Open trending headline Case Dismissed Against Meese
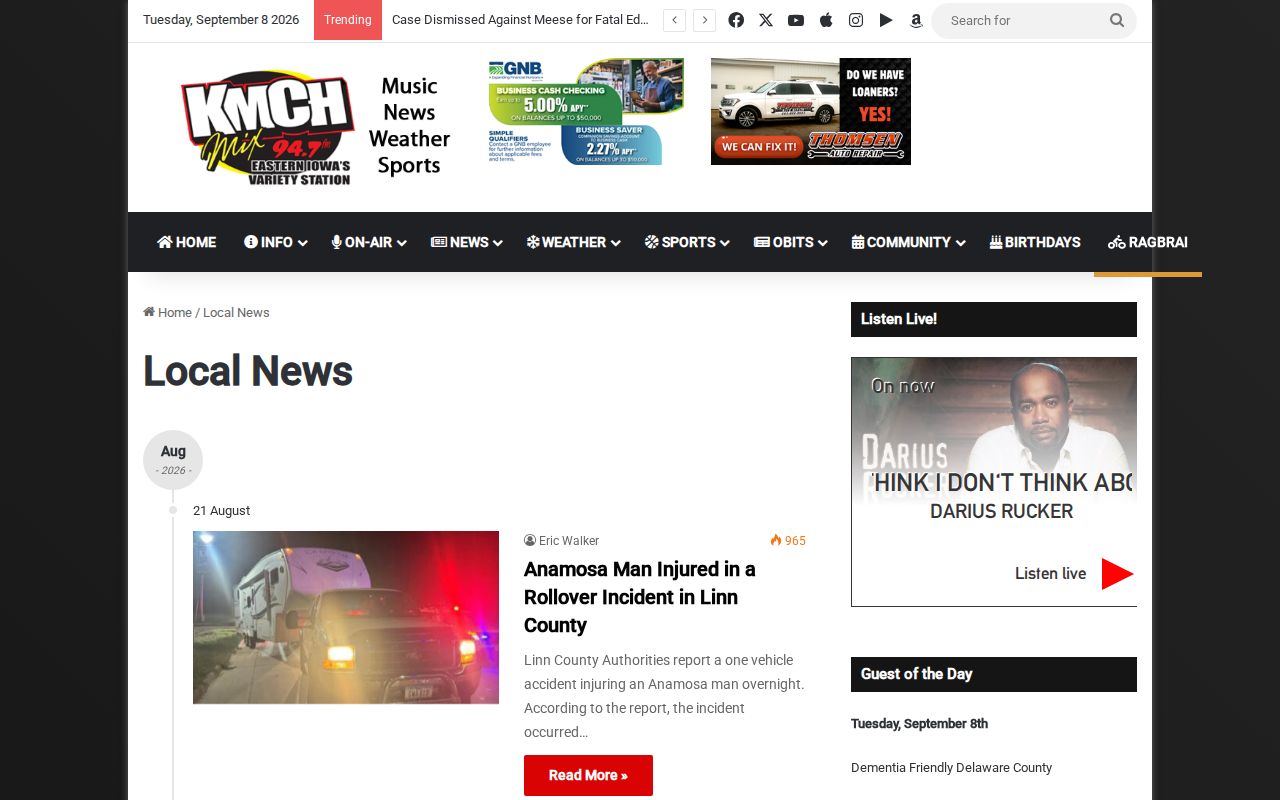1280x800 pixels. coord(520,20)
